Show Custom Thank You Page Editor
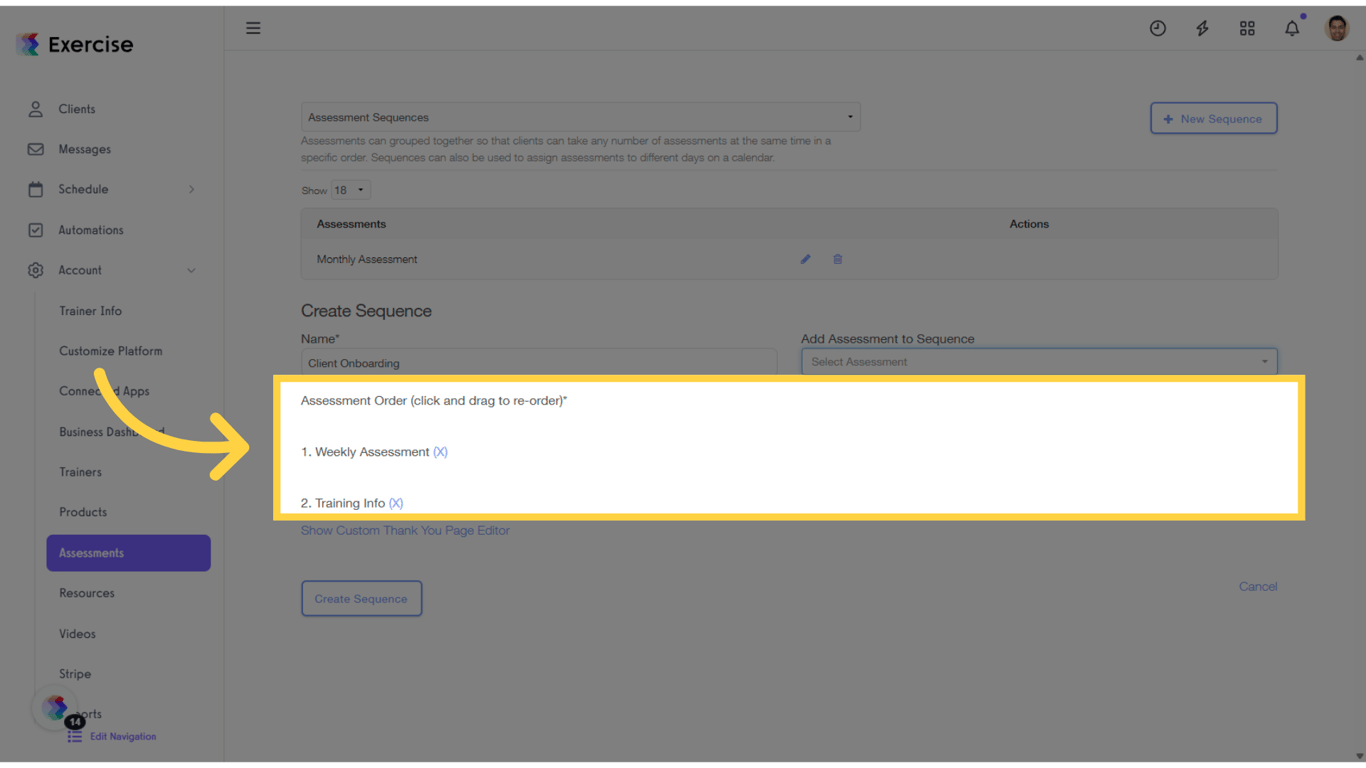The width and height of the screenshot is (1366, 768). click(x=405, y=530)
